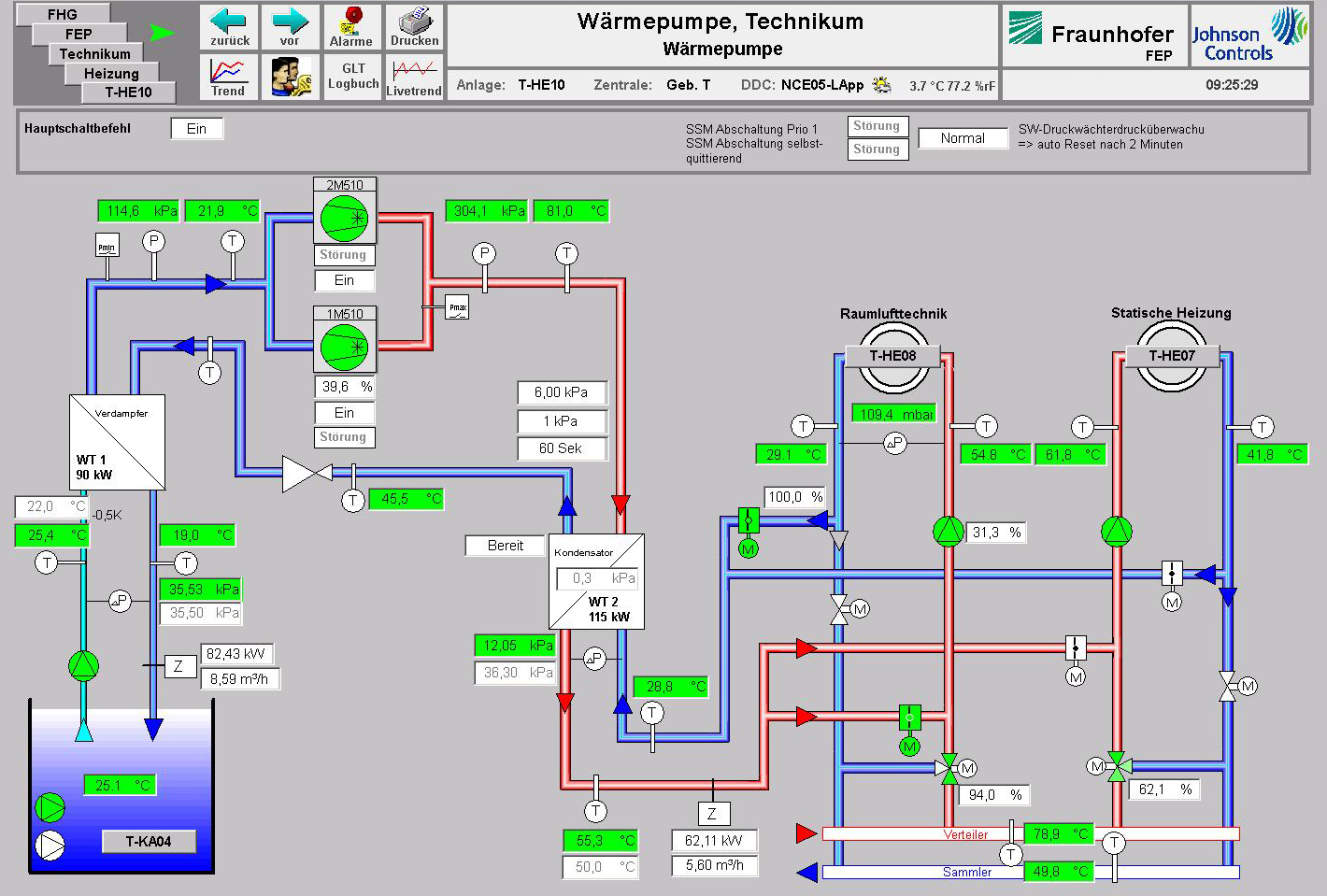Click the Normal status field
The height and width of the screenshot is (896, 1327).
click(963, 138)
